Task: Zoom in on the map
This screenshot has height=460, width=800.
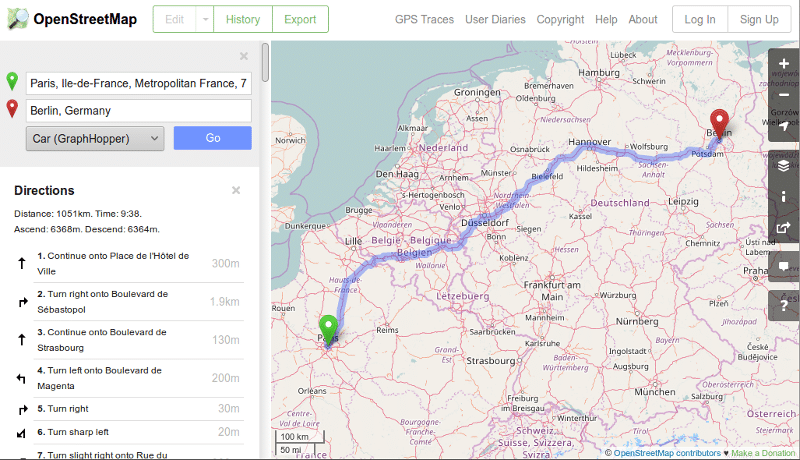Action: tap(784, 64)
